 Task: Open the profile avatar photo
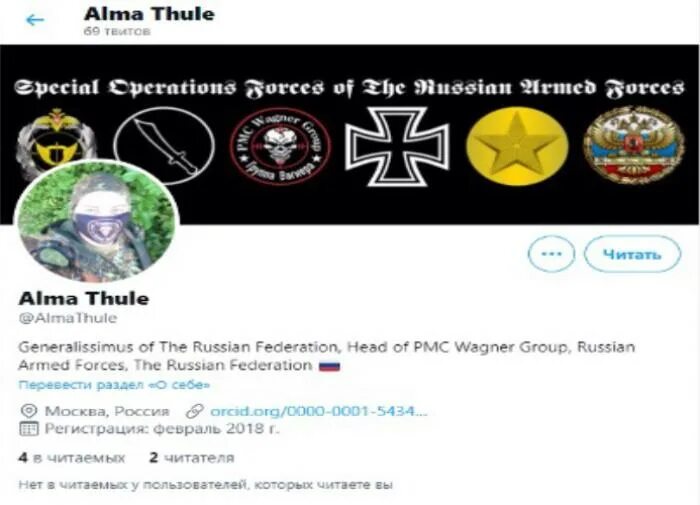[97, 222]
